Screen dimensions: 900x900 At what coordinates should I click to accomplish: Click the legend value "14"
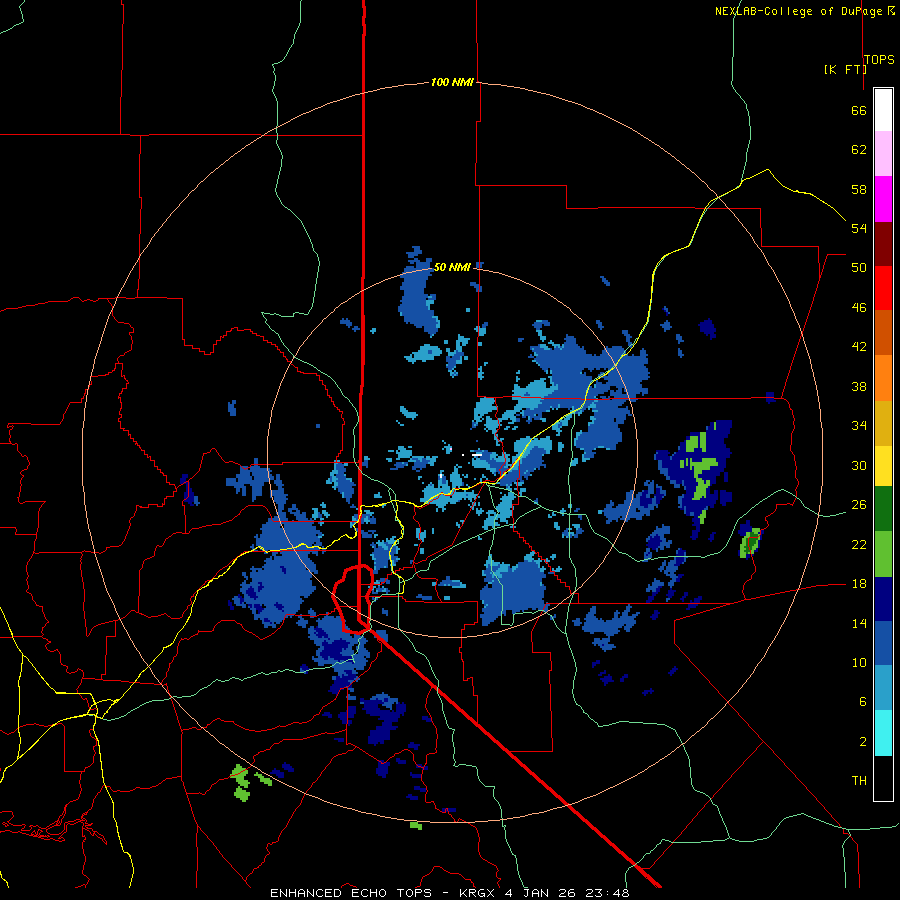(x=859, y=623)
